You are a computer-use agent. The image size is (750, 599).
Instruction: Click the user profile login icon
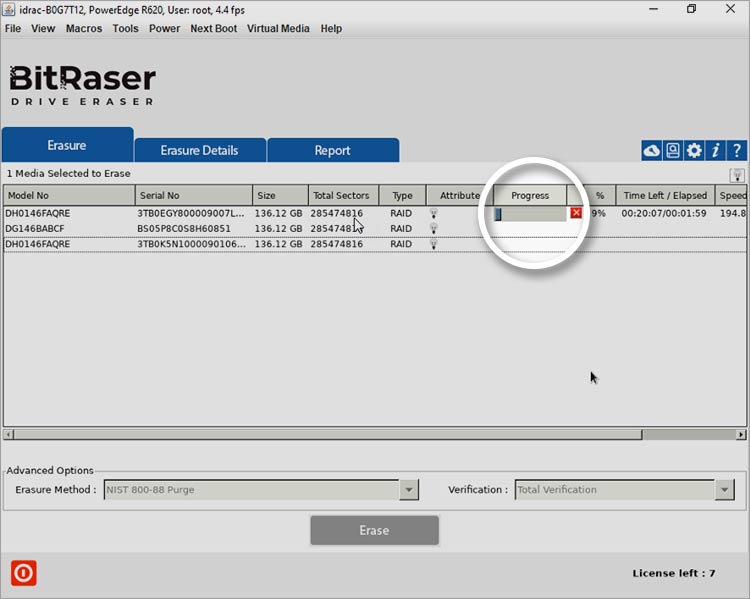click(673, 151)
